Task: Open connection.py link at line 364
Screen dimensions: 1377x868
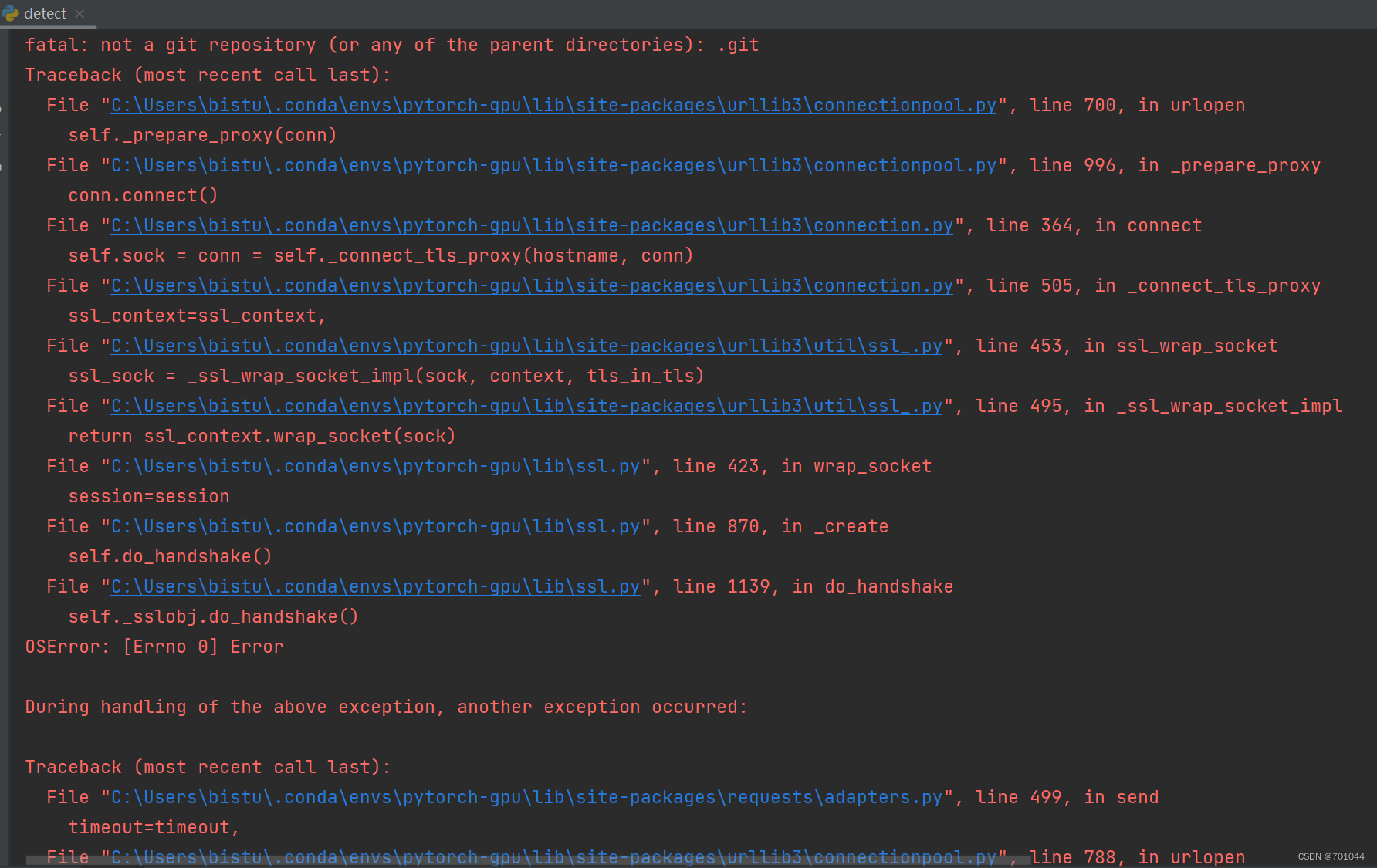Action: (532, 225)
